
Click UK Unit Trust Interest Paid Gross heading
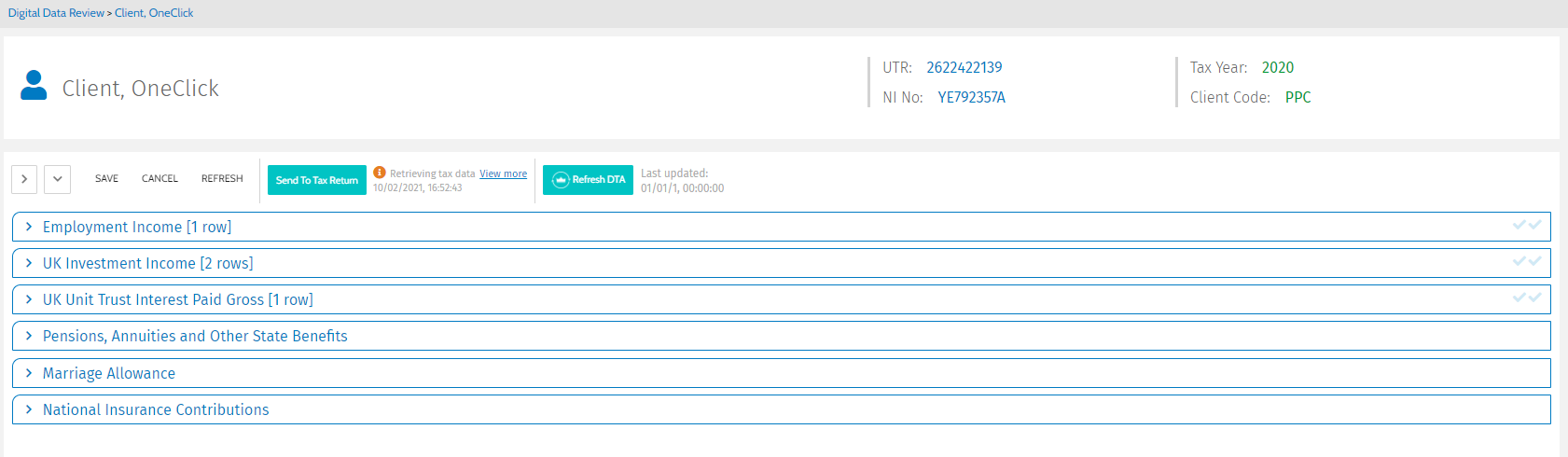click(x=178, y=299)
